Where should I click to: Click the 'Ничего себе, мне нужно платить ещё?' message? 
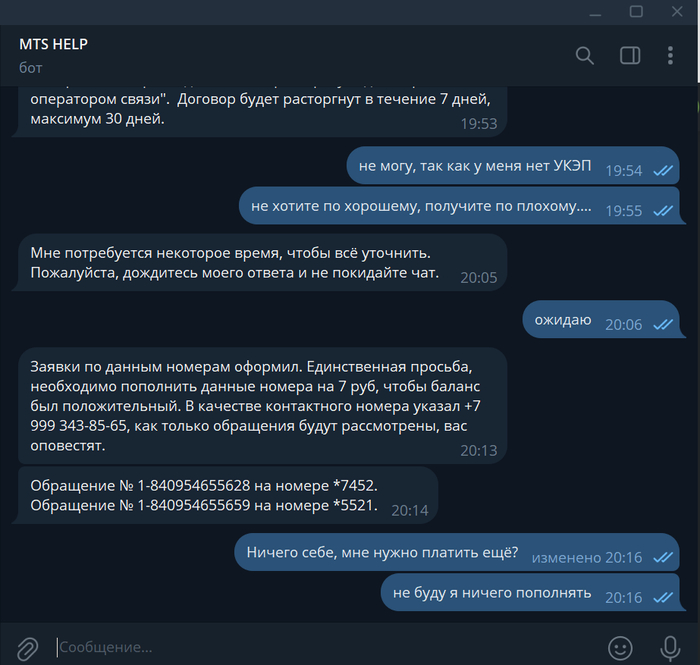coord(382,553)
